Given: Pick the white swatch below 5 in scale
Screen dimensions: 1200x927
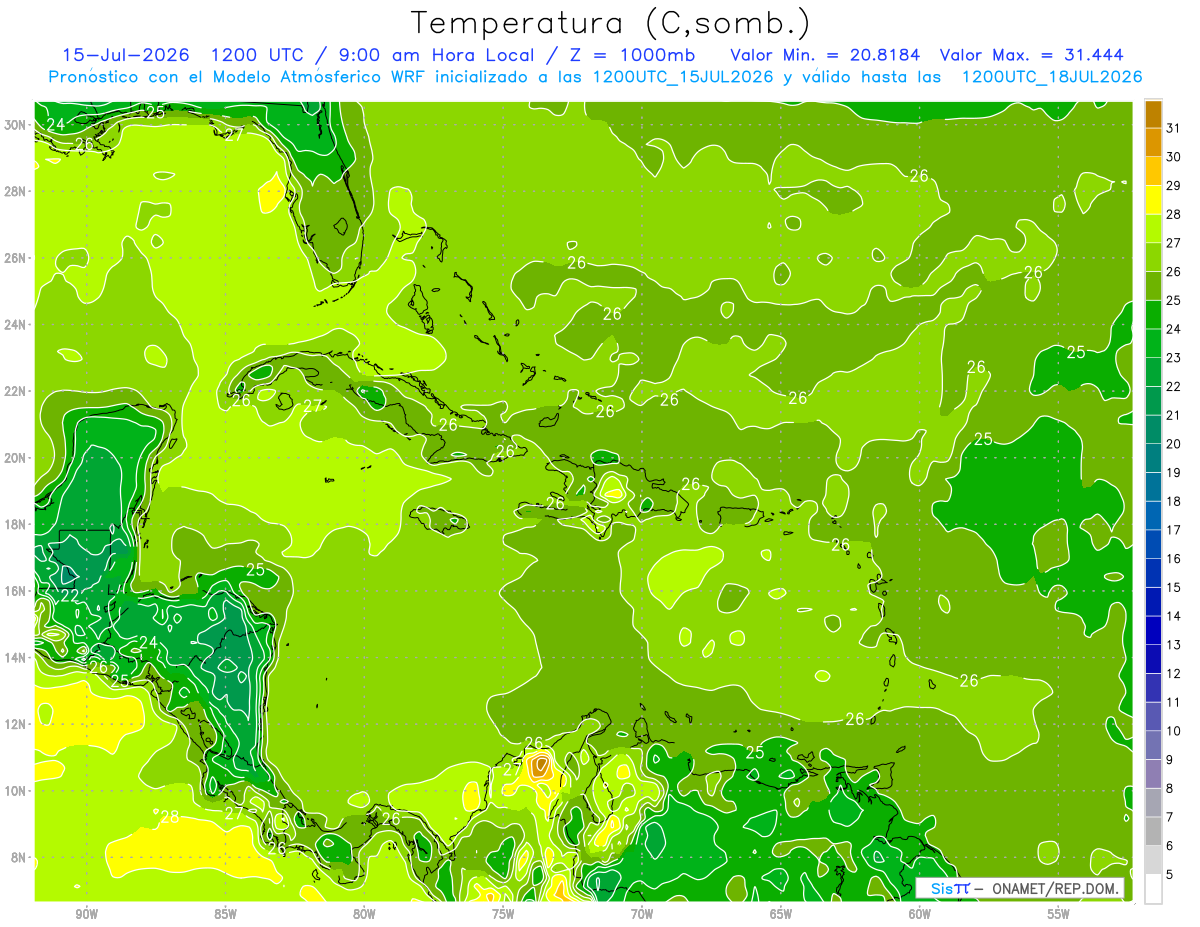Looking at the screenshot, I should click(x=1153, y=888).
